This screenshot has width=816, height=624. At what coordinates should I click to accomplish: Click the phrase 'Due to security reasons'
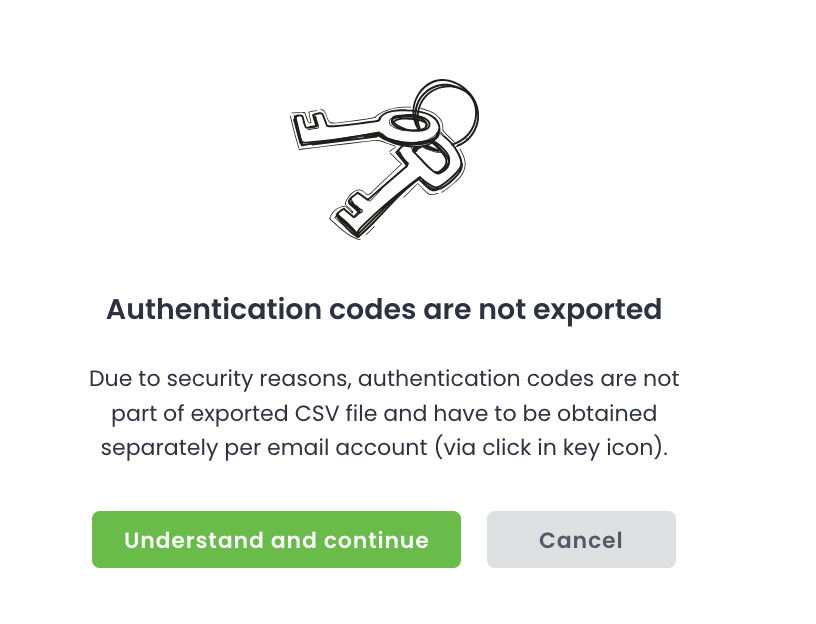(x=218, y=379)
